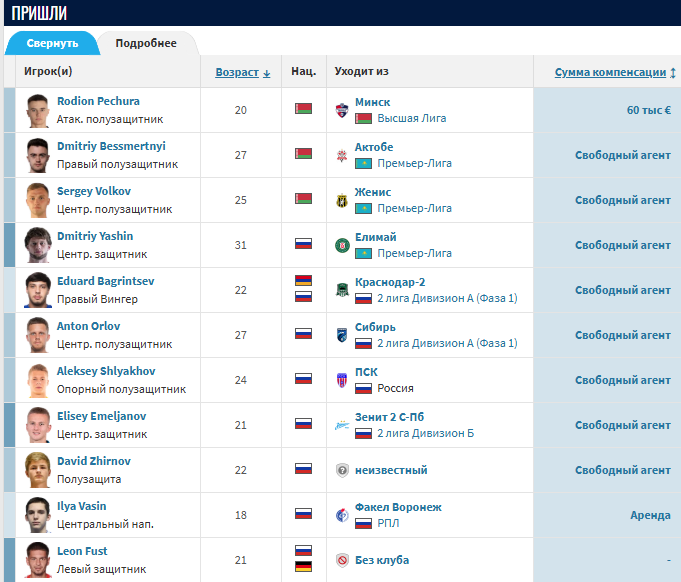681x582 pixels.
Task: Open the 2 лига Дивизион Б link
Action: [x=426, y=433]
